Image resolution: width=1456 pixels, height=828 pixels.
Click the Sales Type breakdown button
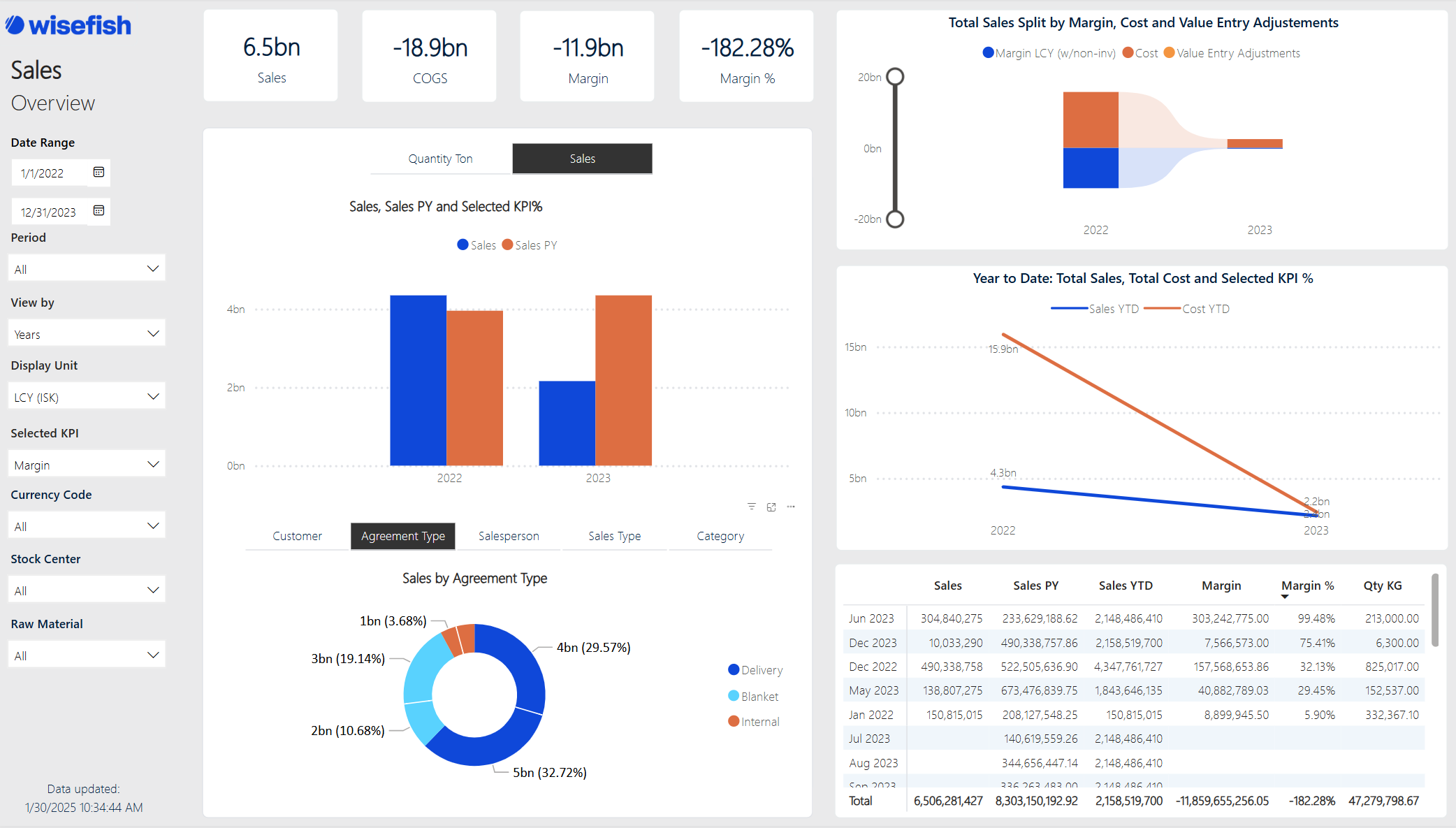[614, 536]
